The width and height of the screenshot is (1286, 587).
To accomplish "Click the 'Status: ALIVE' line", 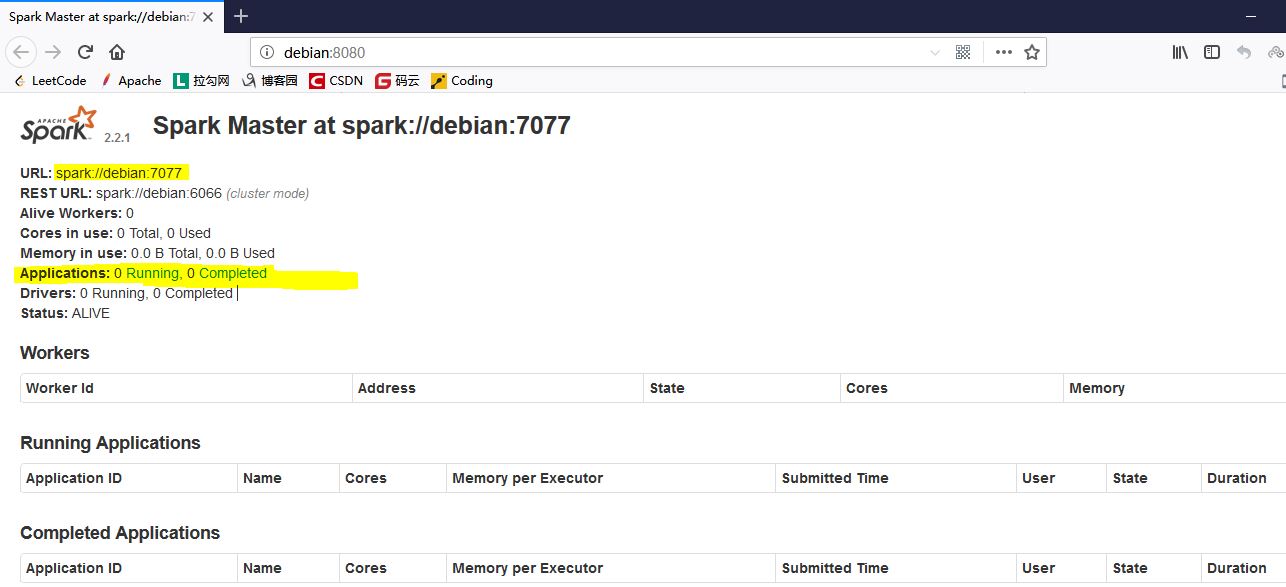I will pos(65,313).
